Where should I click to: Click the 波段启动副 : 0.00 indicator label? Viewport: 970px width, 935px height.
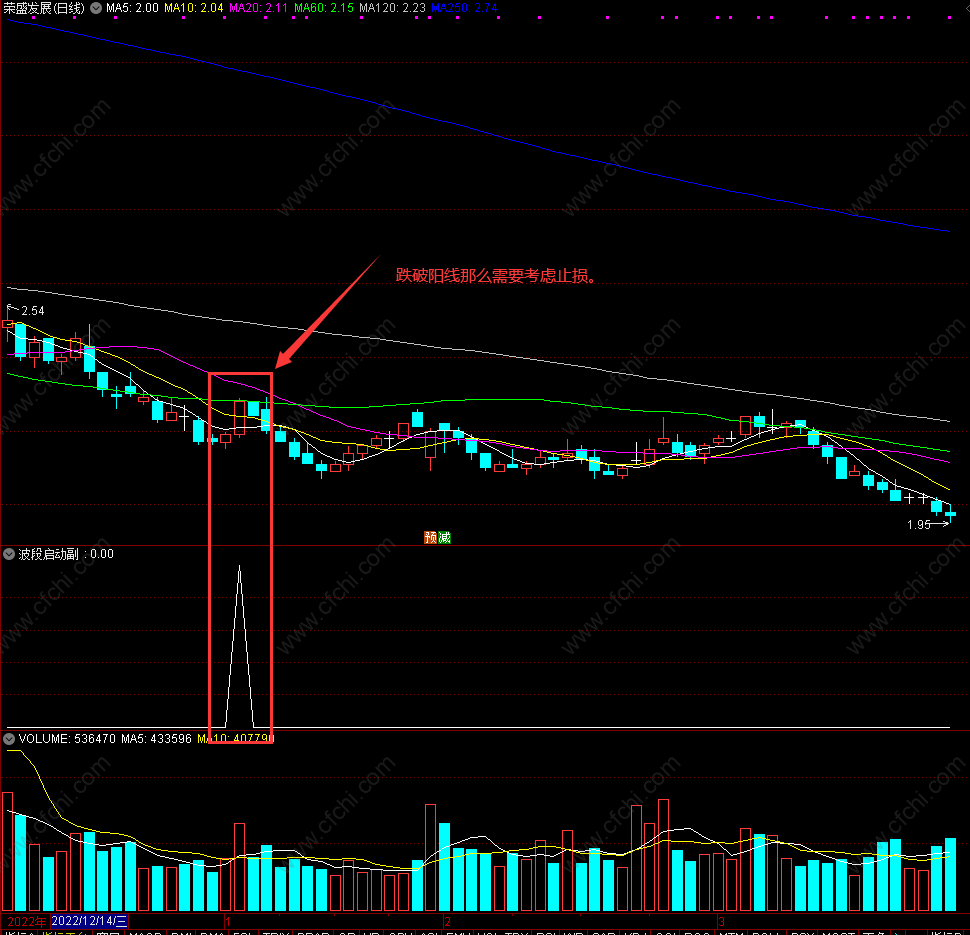(x=66, y=554)
